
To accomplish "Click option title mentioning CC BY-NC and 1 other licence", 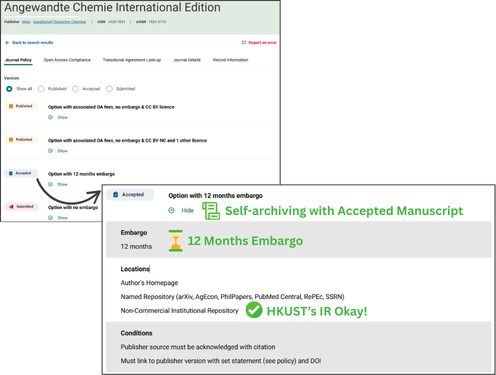I will 127,141.
